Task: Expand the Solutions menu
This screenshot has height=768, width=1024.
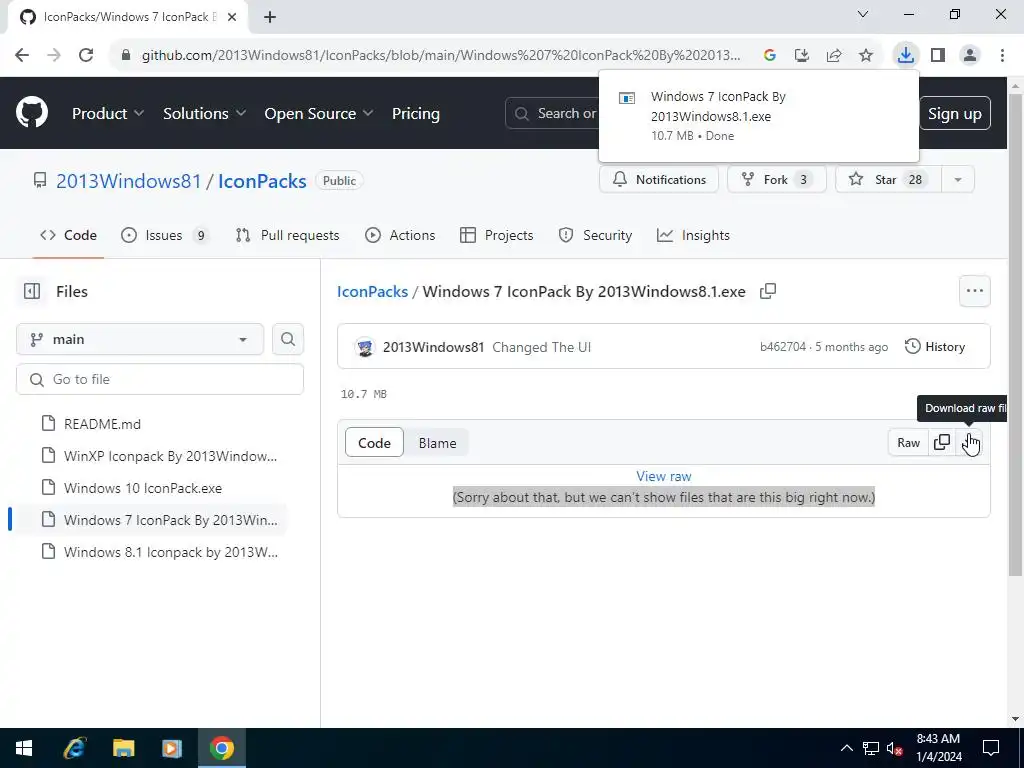Action: [204, 114]
